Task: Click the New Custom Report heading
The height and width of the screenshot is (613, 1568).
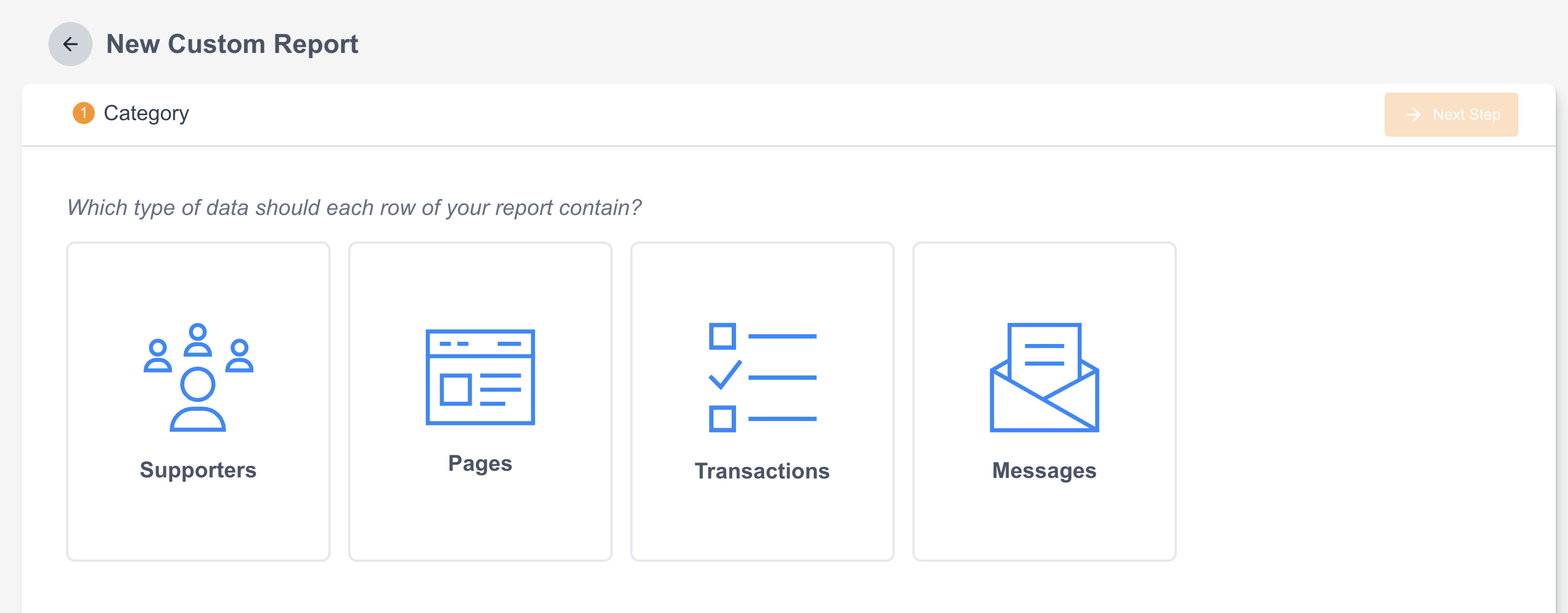Action: click(232, 44)
